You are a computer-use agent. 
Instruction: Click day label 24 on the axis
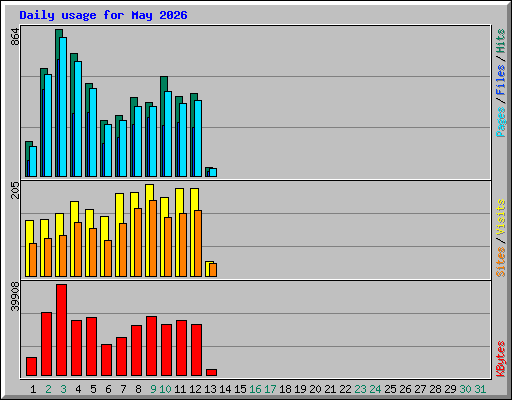(x=375, y=389)
